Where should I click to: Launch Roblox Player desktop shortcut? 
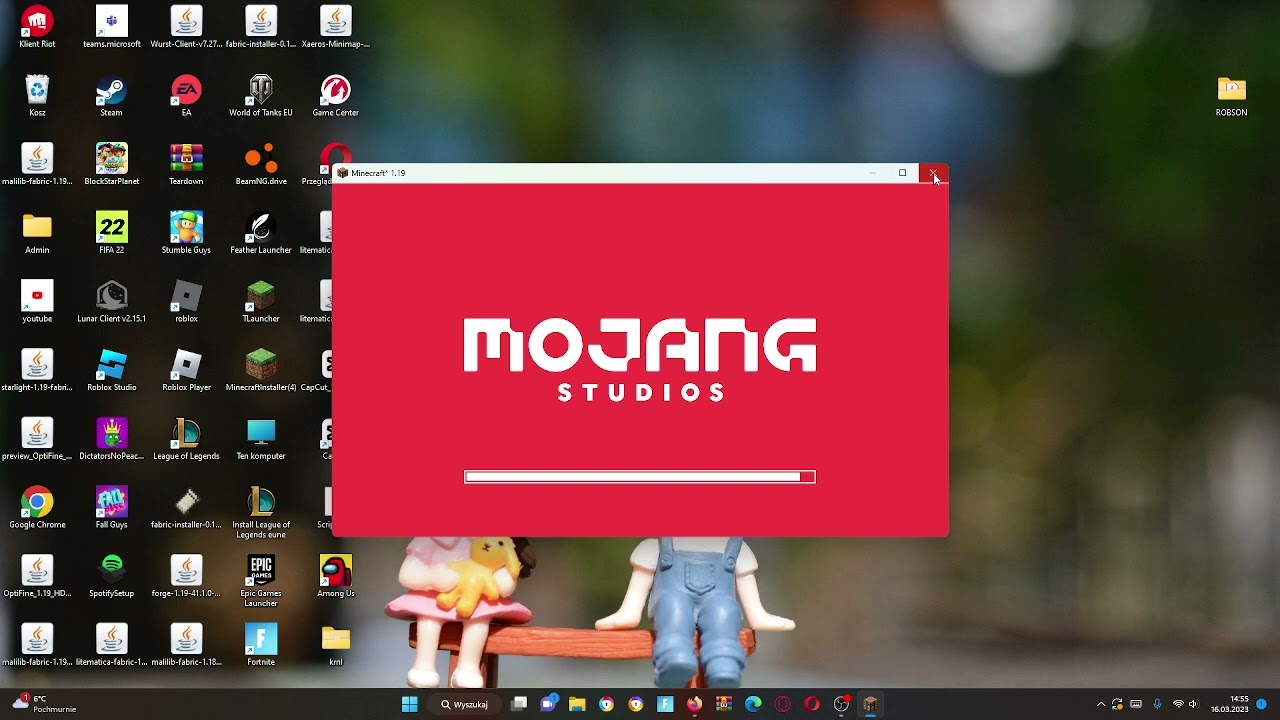186,370
